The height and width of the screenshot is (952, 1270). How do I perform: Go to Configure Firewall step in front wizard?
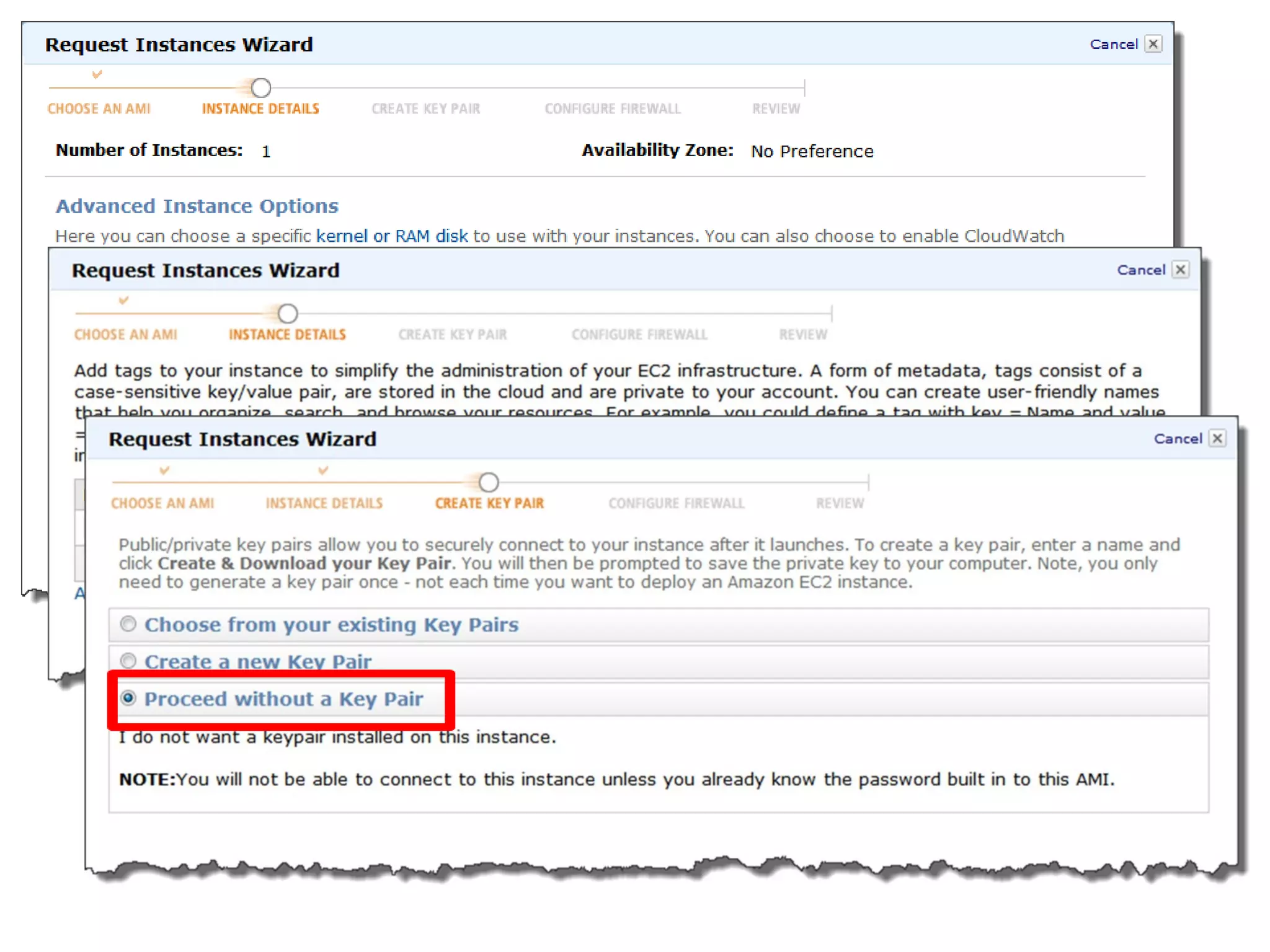676,503
